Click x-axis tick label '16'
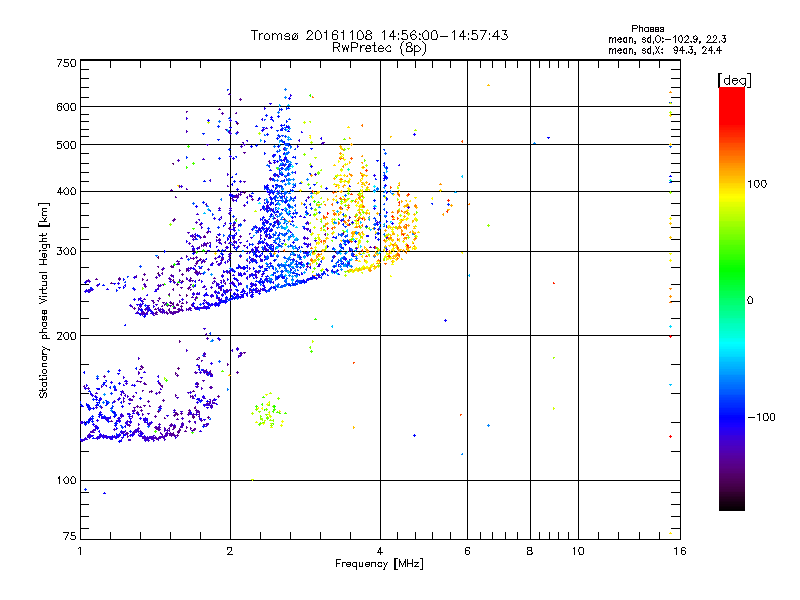 coord(680,551)
